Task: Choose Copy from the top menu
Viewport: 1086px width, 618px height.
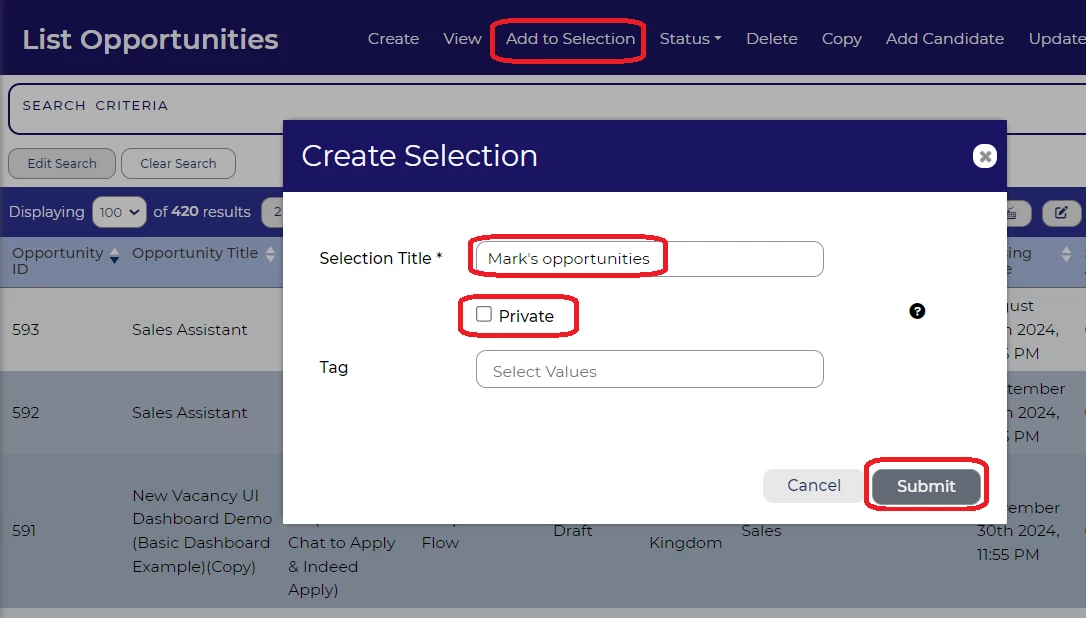Action: [841, 39]
